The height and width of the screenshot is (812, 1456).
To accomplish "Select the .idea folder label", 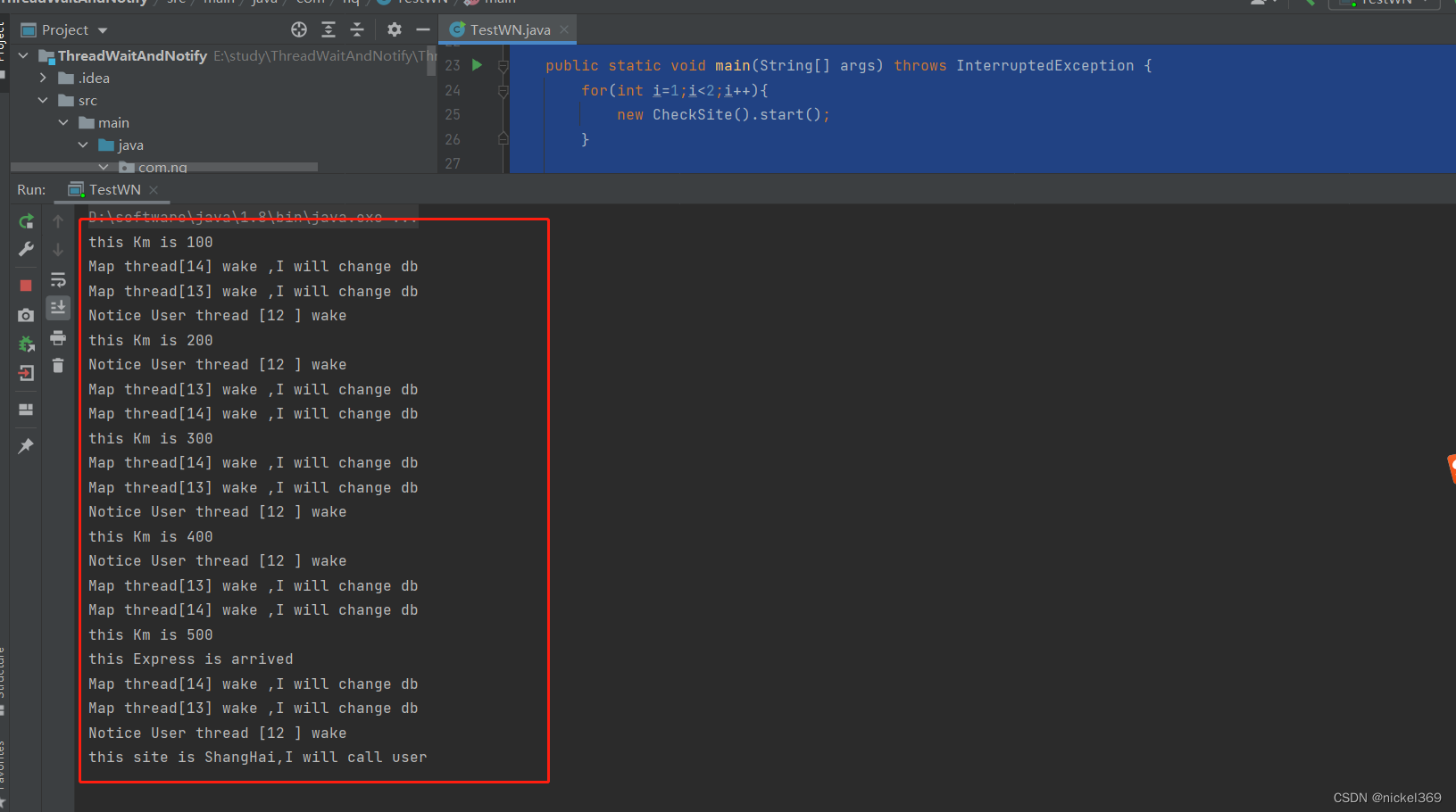I will click(x=94, y=78).
